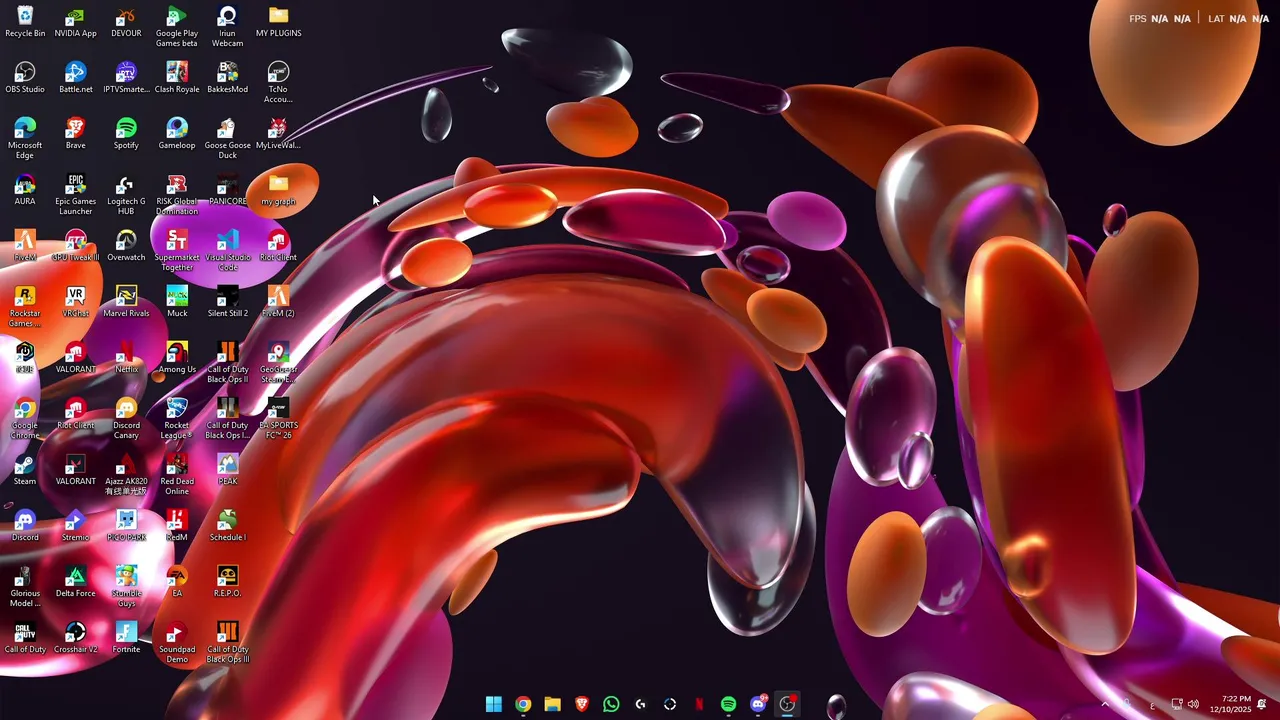The width and height of the screenshot is (1280, 720).
Task: Select the Gameloop shortcut
Action: tap(177, 134)
